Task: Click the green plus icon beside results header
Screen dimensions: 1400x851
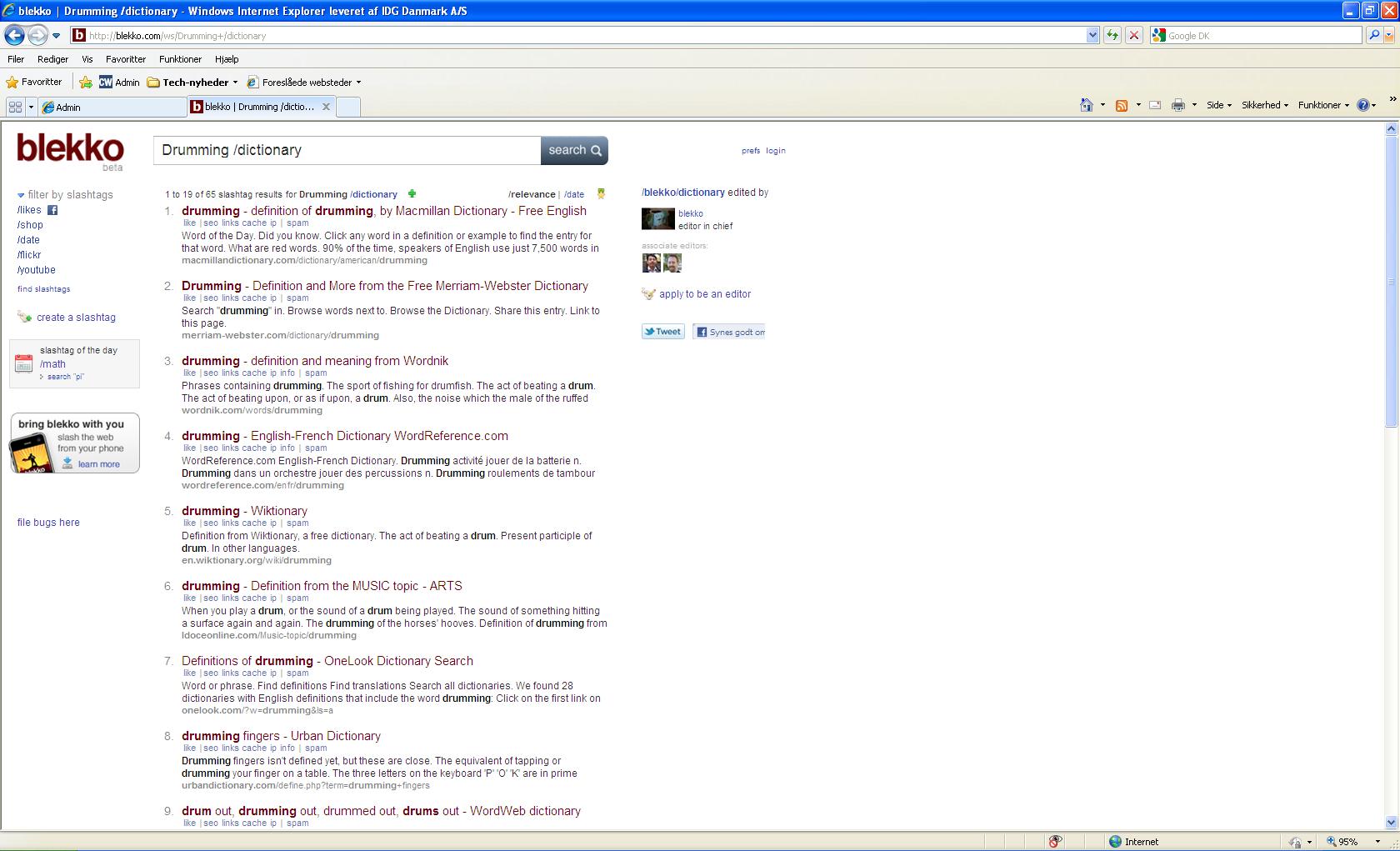Action: tap(412, 194)
